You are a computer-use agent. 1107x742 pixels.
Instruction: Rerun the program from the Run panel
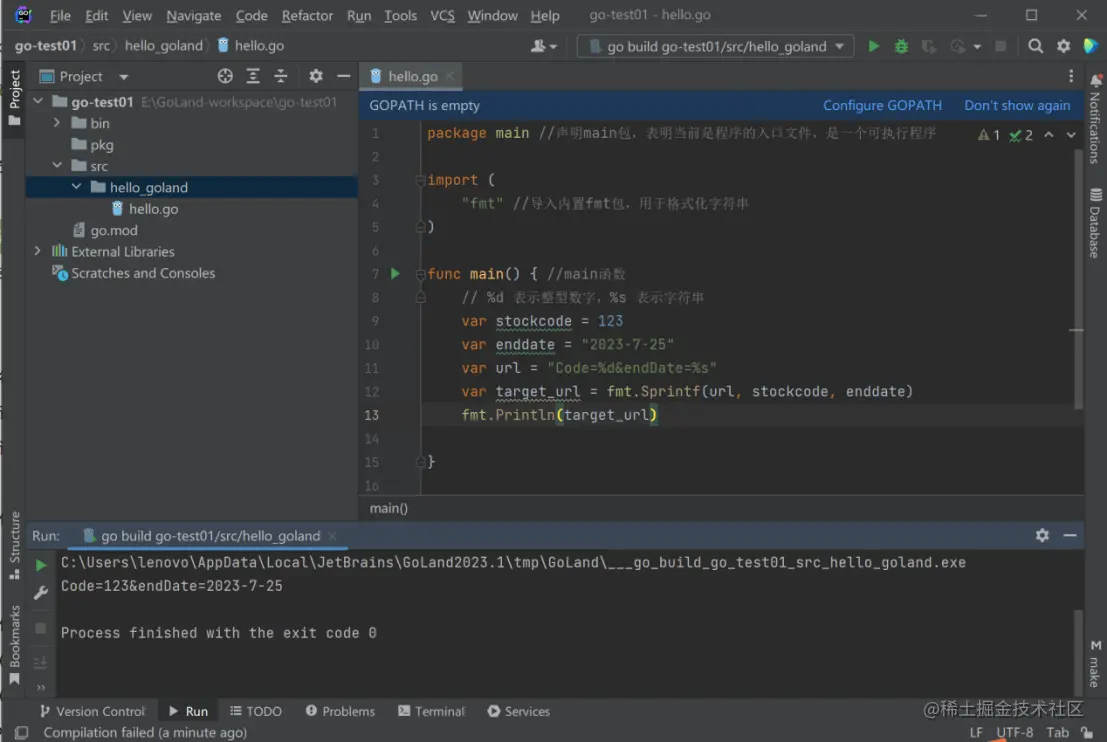tap(41, 565)
